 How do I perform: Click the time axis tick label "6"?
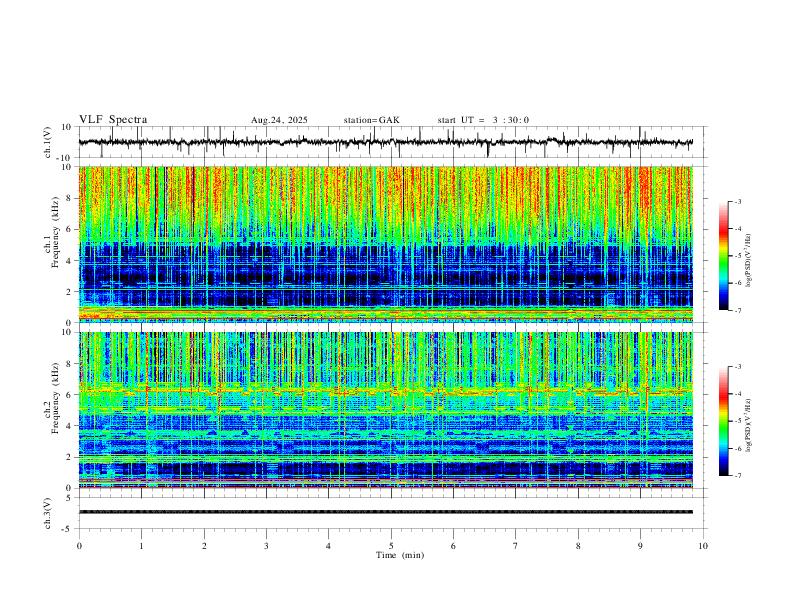pyautogui.click(x=453, y=546)
